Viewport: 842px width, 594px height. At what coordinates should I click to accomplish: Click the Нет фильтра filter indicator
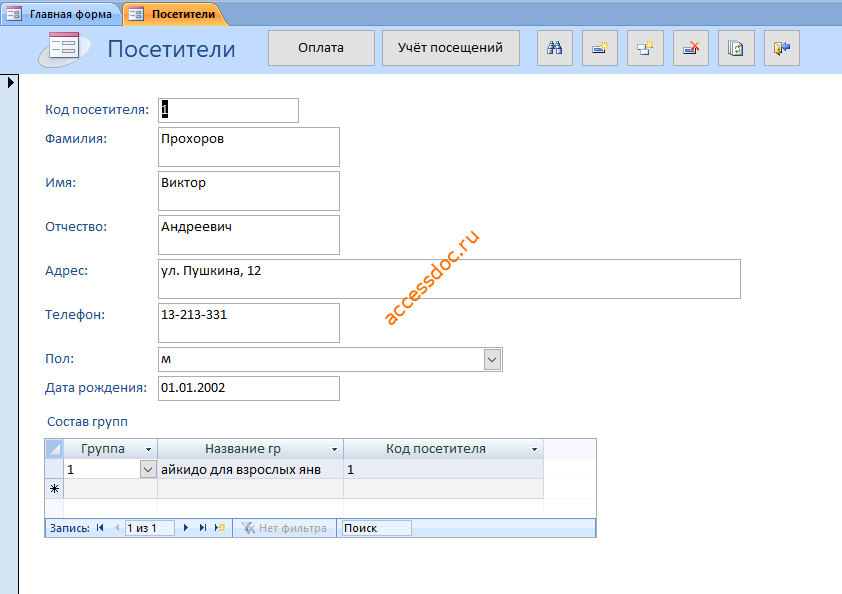[x=285, y=528]
